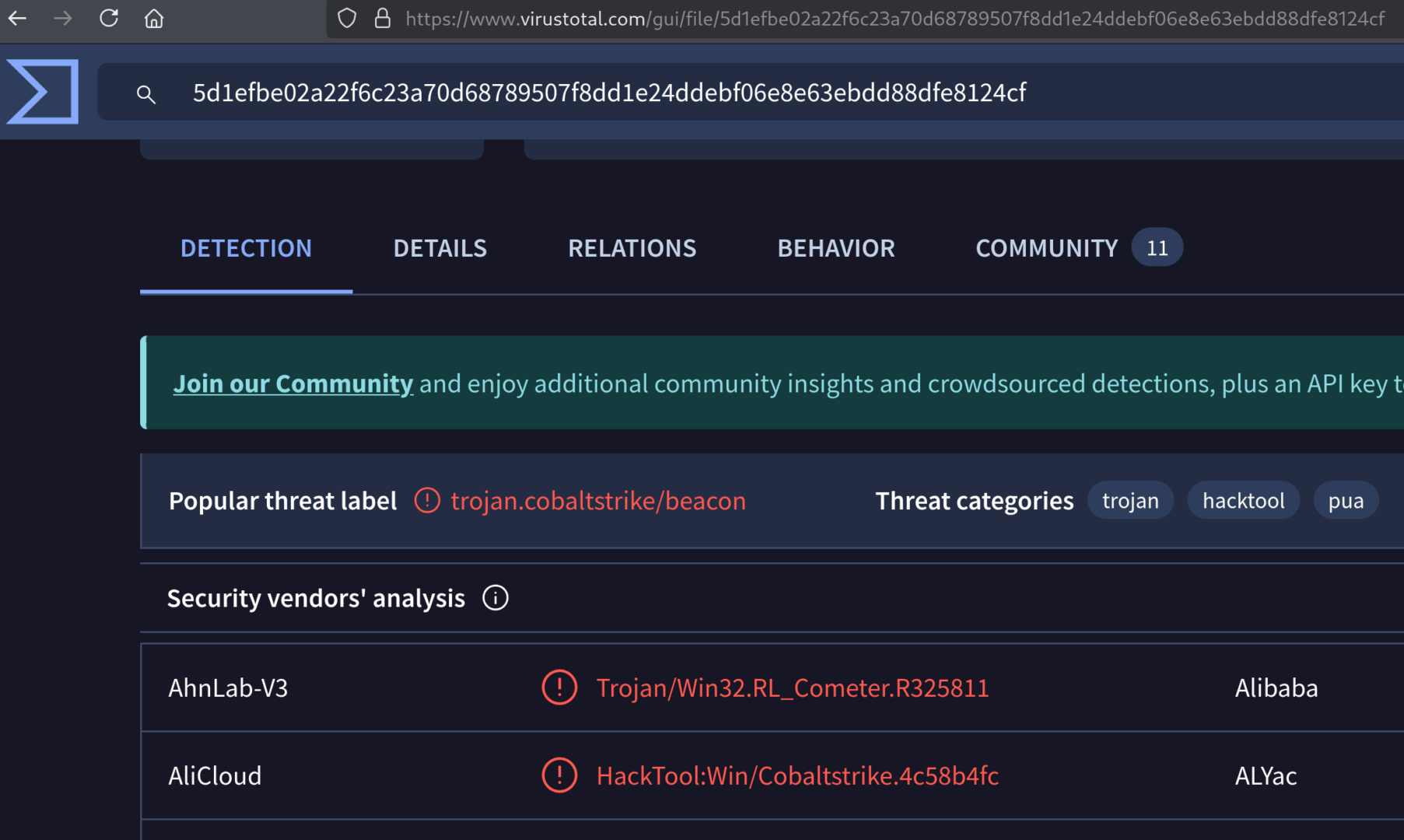This screenshot has height=840, width=1404.
Task: Go to browser home page icon
Action: pos(154,18)
